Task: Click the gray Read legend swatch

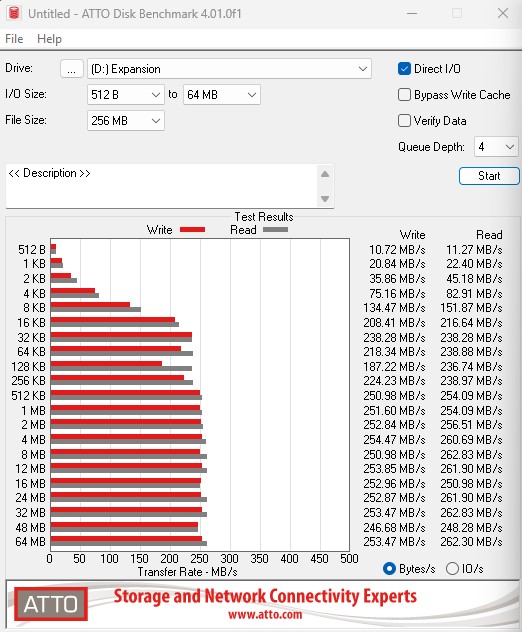Action: click(275, 230)
